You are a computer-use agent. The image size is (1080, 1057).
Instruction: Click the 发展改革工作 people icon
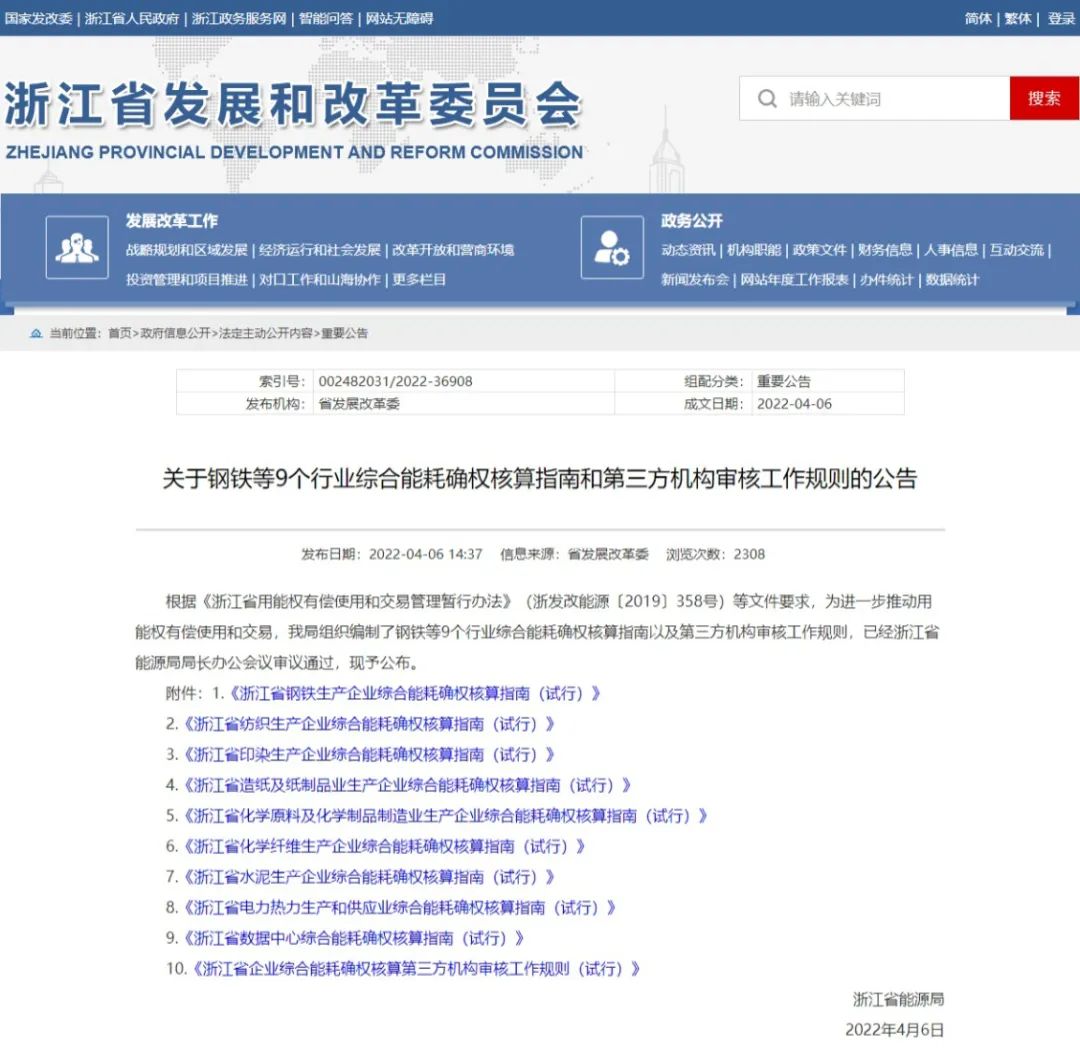[77, 247]
